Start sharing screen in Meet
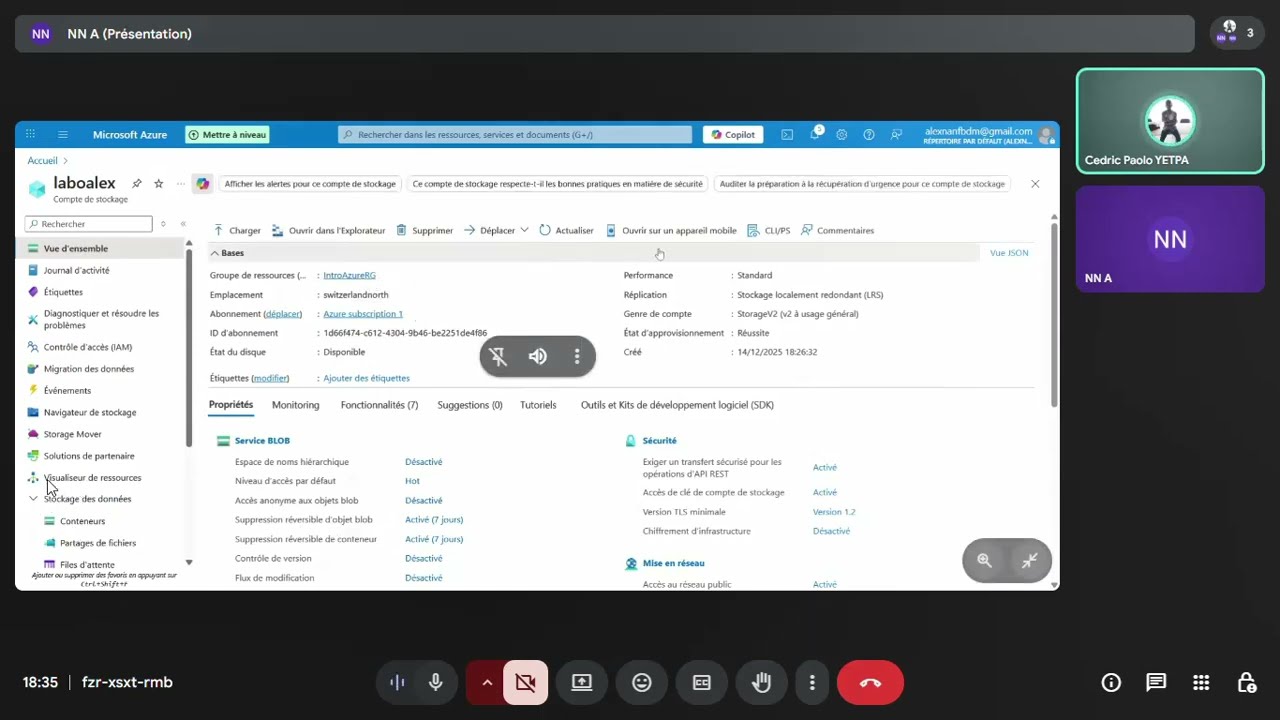1280x720 pixels. point(582,682)
